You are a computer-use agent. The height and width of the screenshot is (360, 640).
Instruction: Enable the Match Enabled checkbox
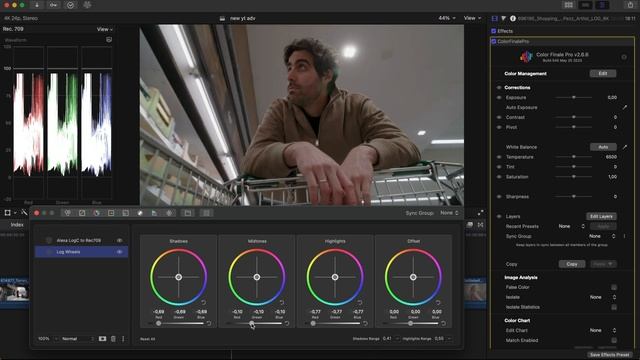point(614,340)
